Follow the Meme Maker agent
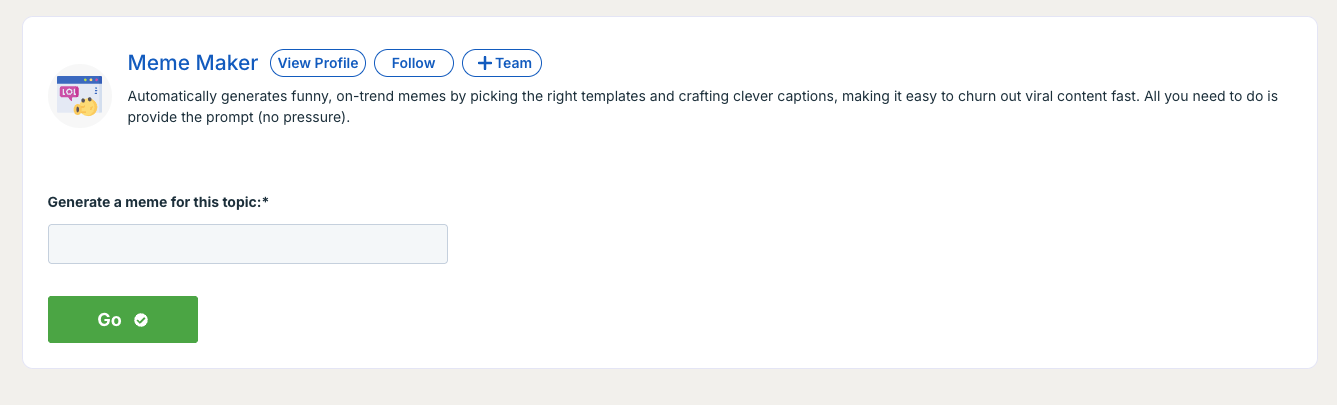 coord(413,63)
